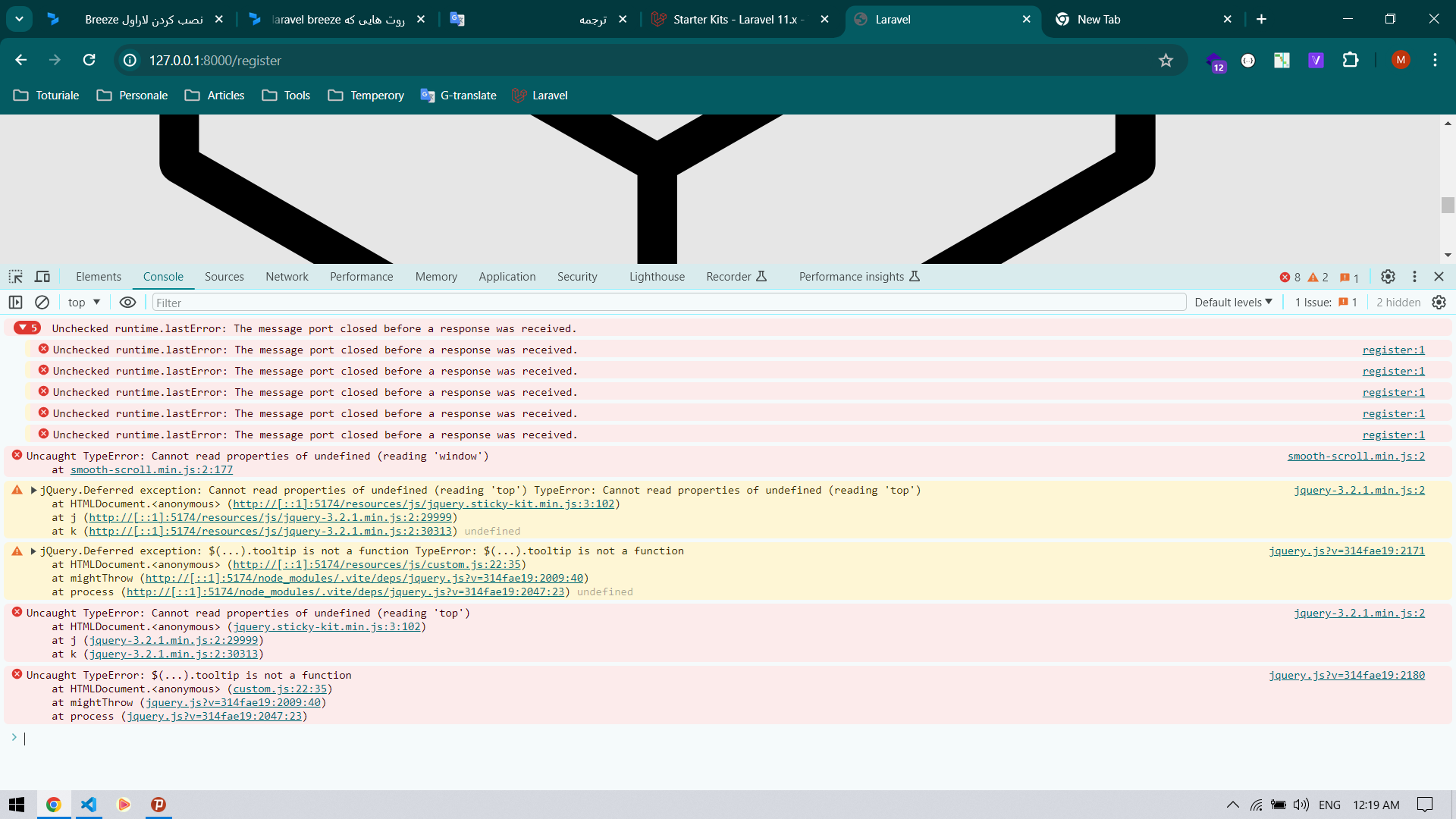This screenshot has width=1456, height=819.
Task: Open the Default levels dropdown
Action: pyautogui.click(x=1233, y=303)
